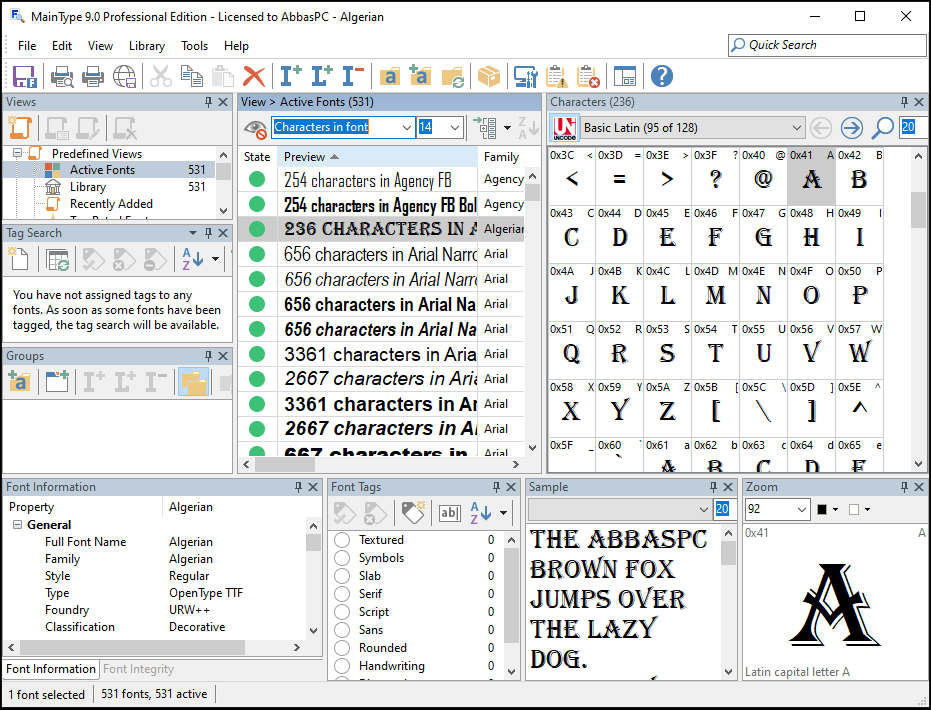Viewport: 931px width, 710px height.
Task: Select the Textured tag radio button
Action: click(341, 540)
